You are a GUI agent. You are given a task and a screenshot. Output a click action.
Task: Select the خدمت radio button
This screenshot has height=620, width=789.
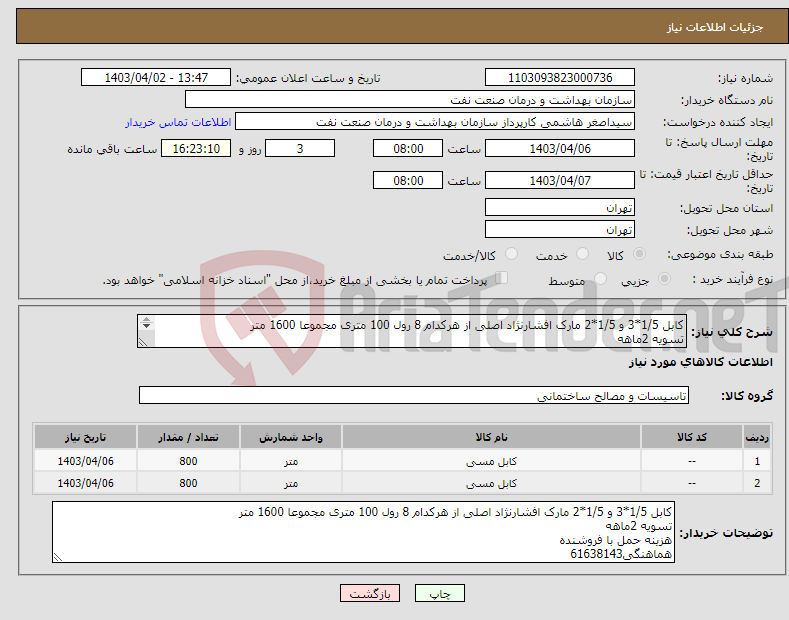[x=582, y=254]
